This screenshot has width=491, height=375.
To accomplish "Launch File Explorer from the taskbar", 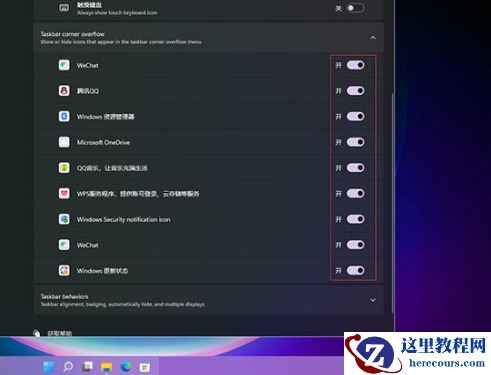I will 107,367.
